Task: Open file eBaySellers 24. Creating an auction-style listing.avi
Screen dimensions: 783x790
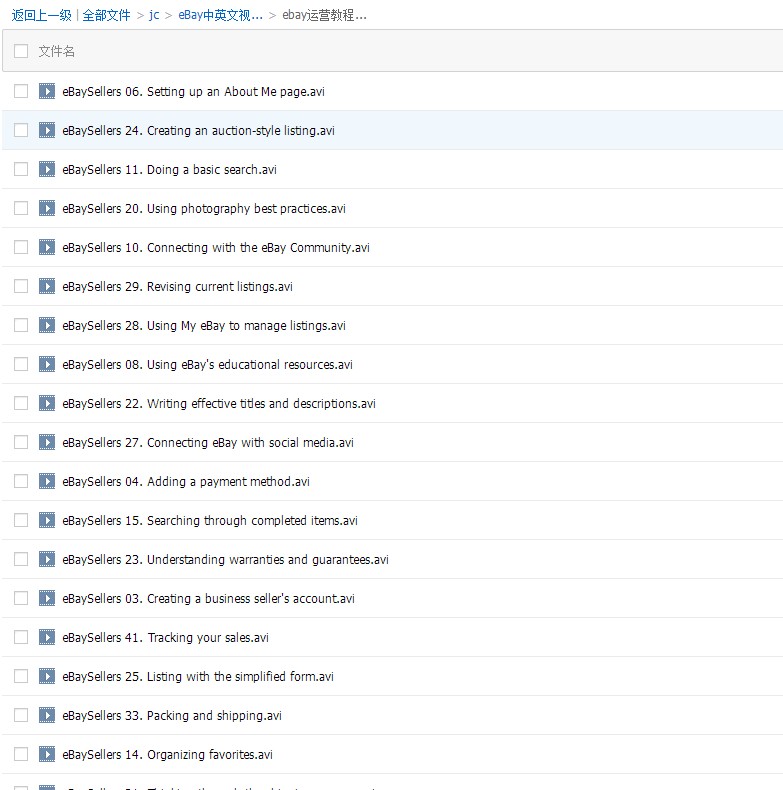Action: pyautogui.click(x=199, y=130)
